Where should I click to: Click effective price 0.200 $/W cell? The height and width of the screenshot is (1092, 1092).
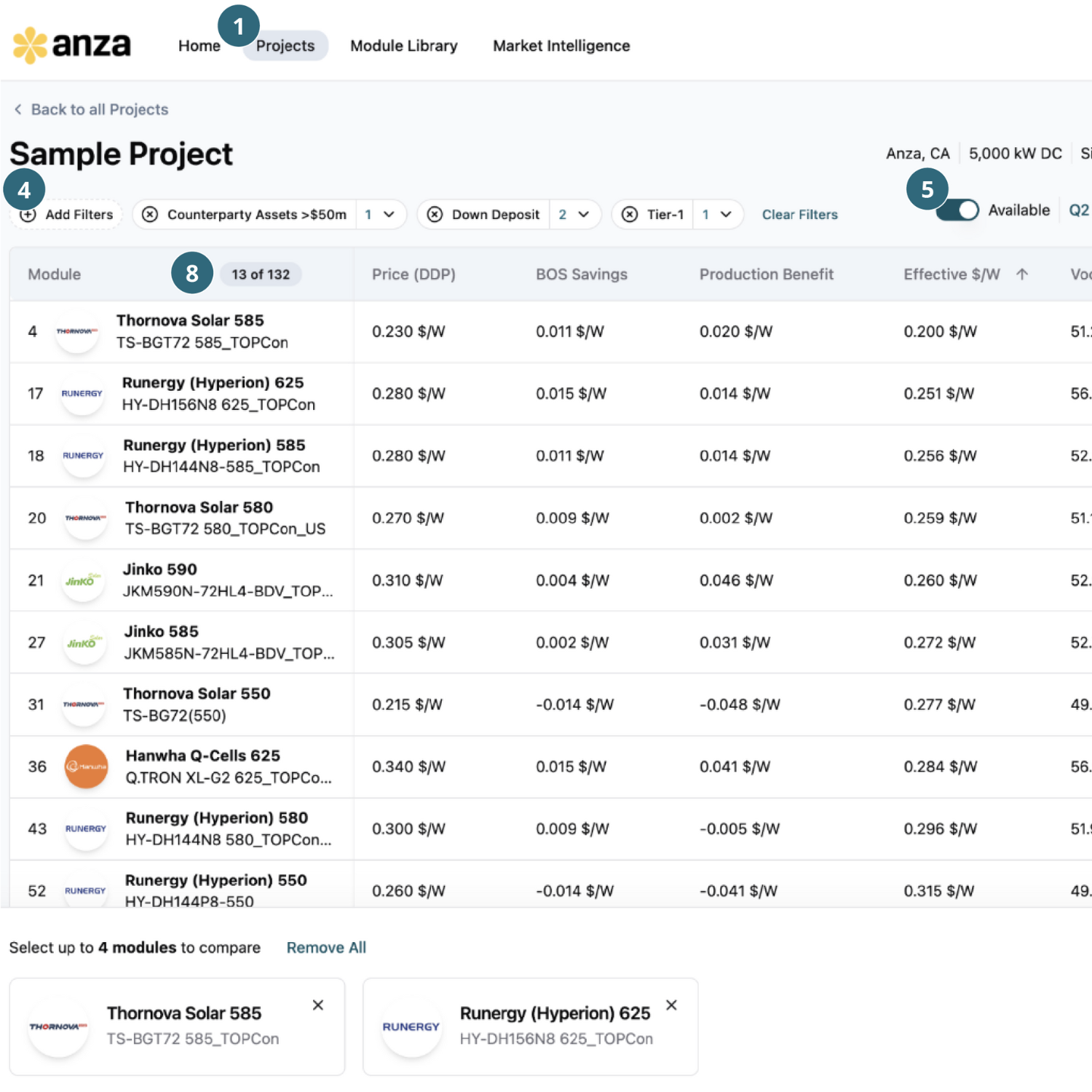click(941, 331)
